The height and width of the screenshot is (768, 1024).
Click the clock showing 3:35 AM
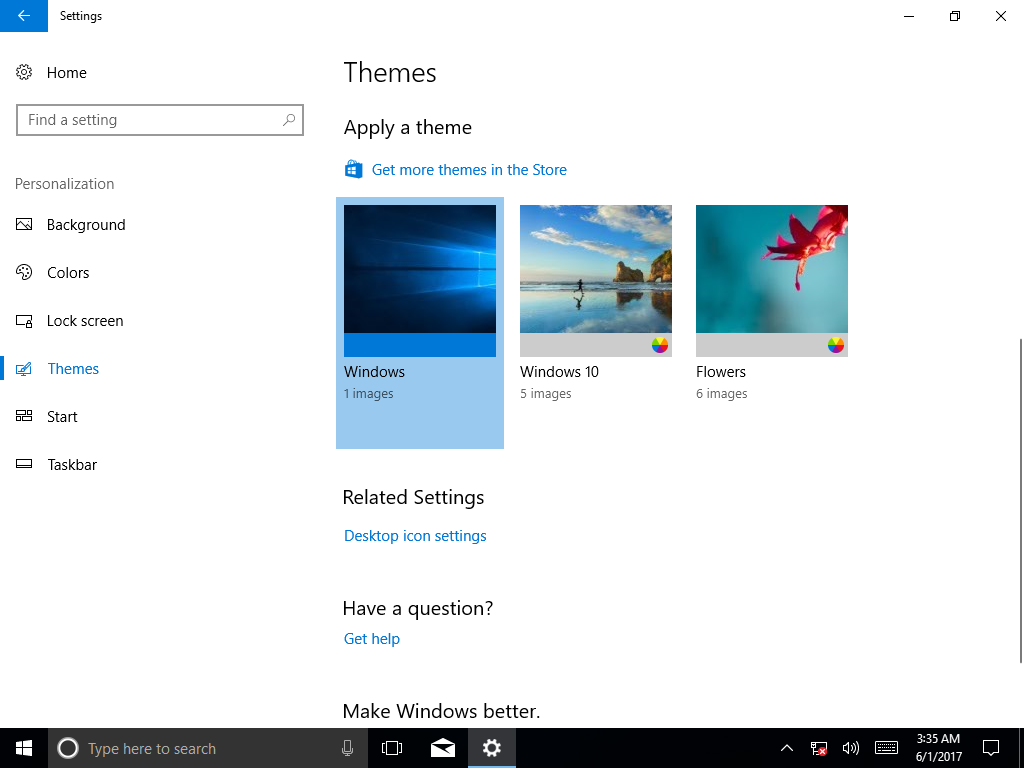pyautogui.click(x=938, y=739)
